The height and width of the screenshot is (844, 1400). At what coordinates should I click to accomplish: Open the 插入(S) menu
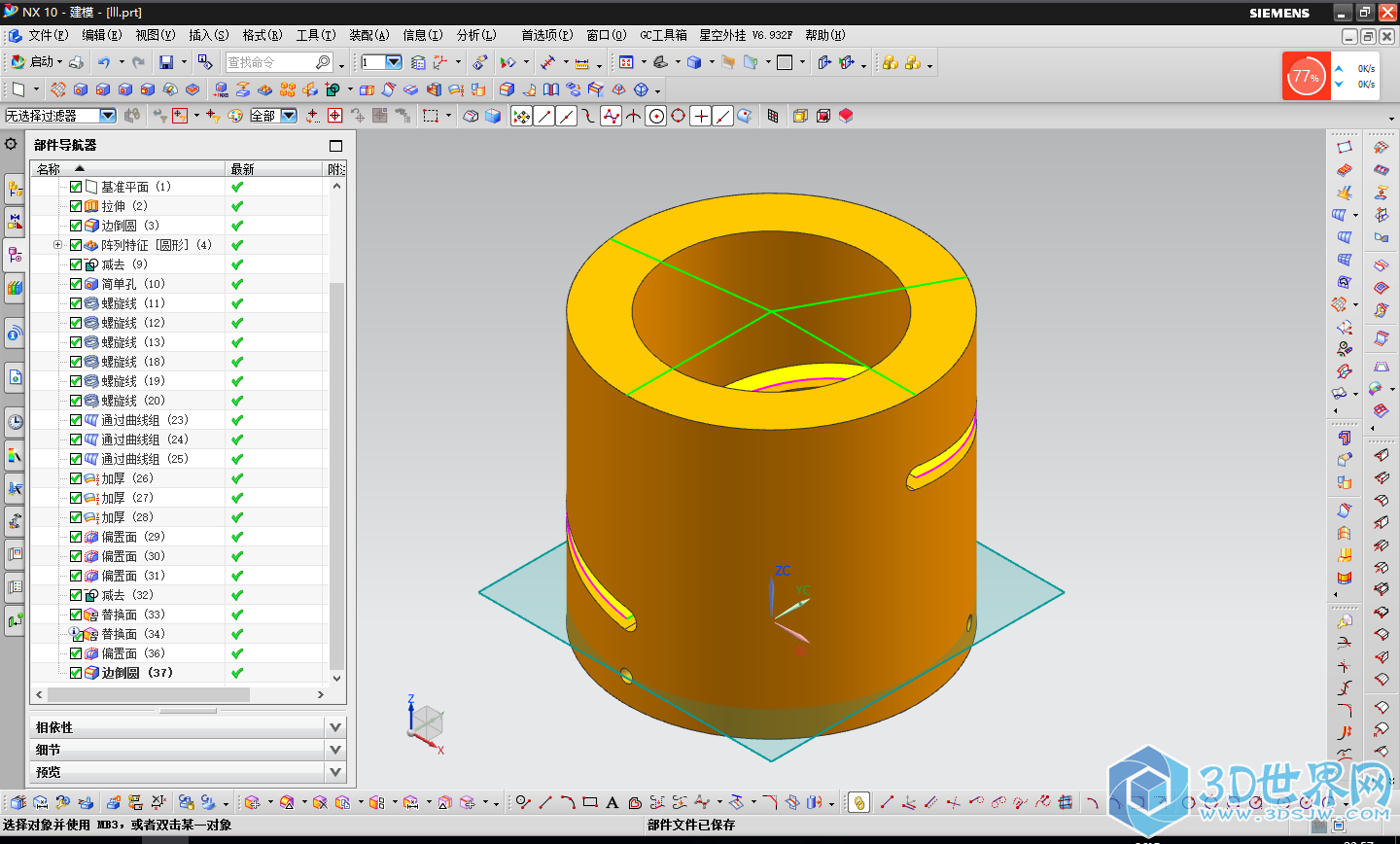pos(208,35)
